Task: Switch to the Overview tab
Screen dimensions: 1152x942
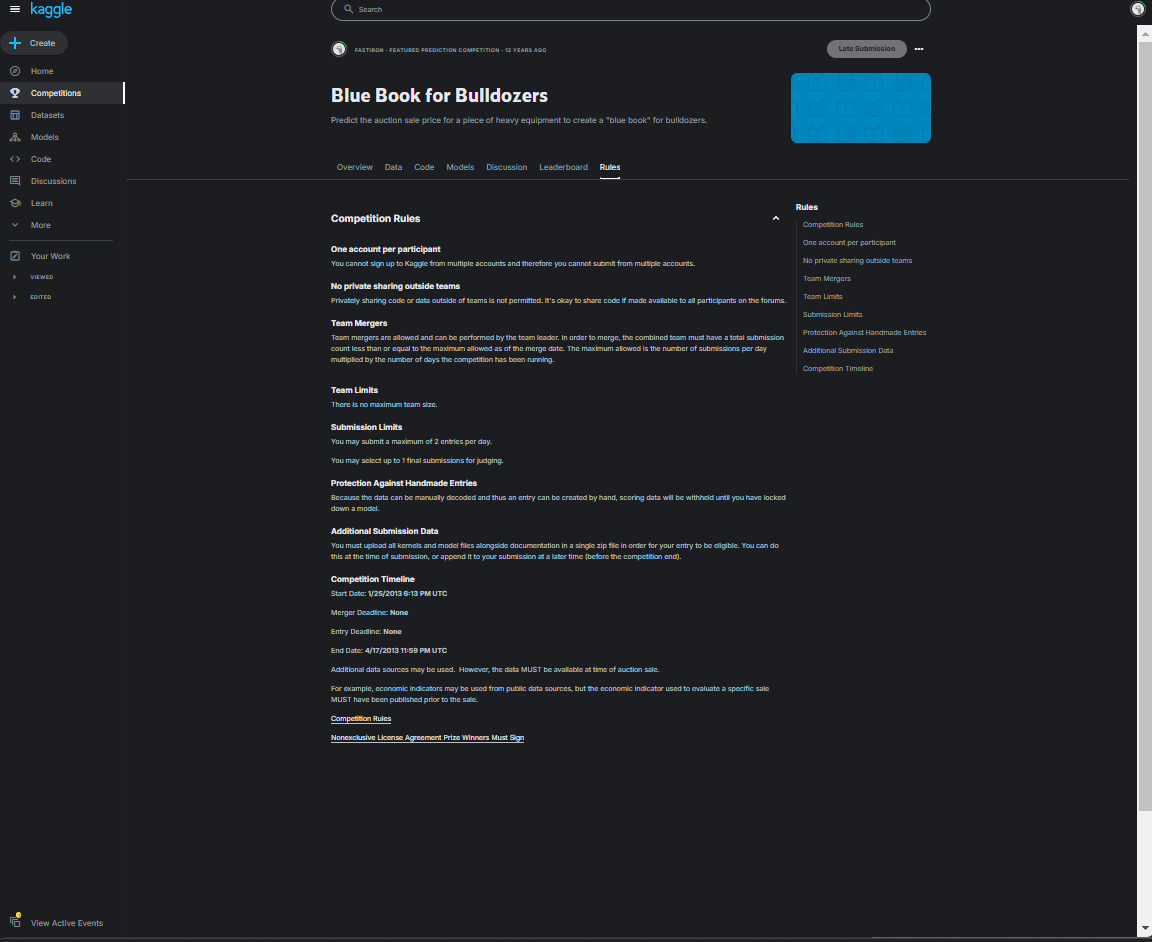Action: [x=354, y=168]
